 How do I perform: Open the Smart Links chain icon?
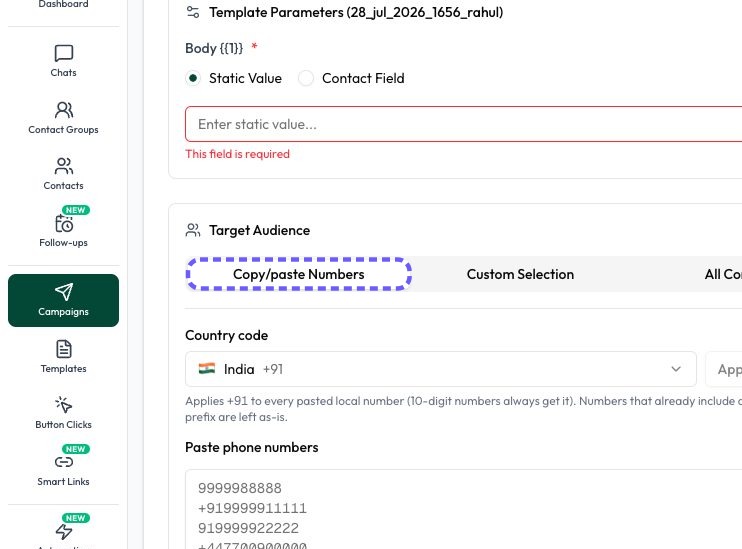point(63,462)
